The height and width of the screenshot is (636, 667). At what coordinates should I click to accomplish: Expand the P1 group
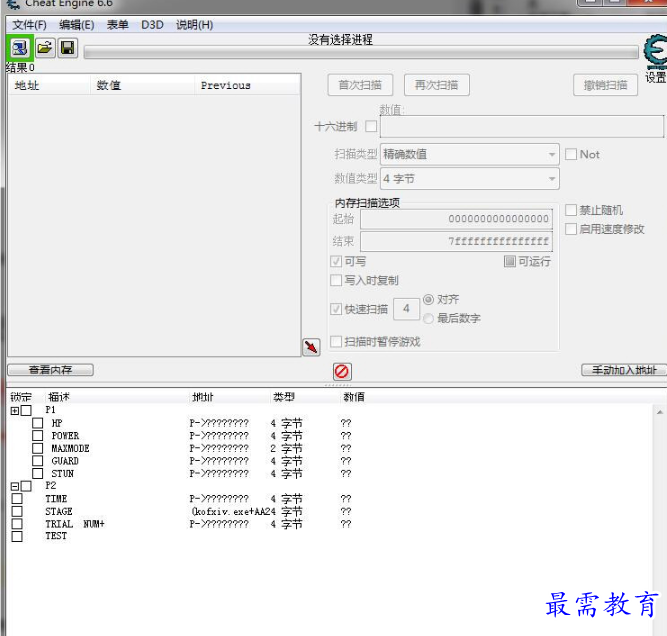(15, 411)
